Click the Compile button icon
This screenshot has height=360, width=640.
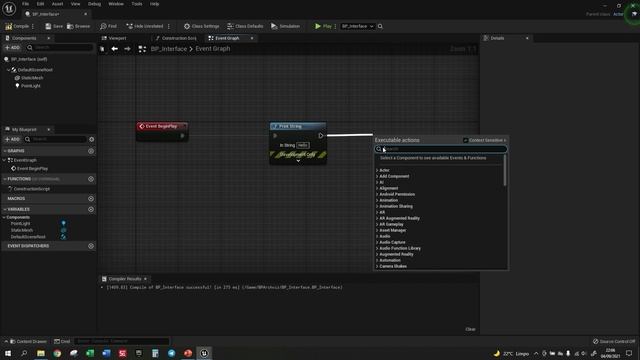[9, 26]
